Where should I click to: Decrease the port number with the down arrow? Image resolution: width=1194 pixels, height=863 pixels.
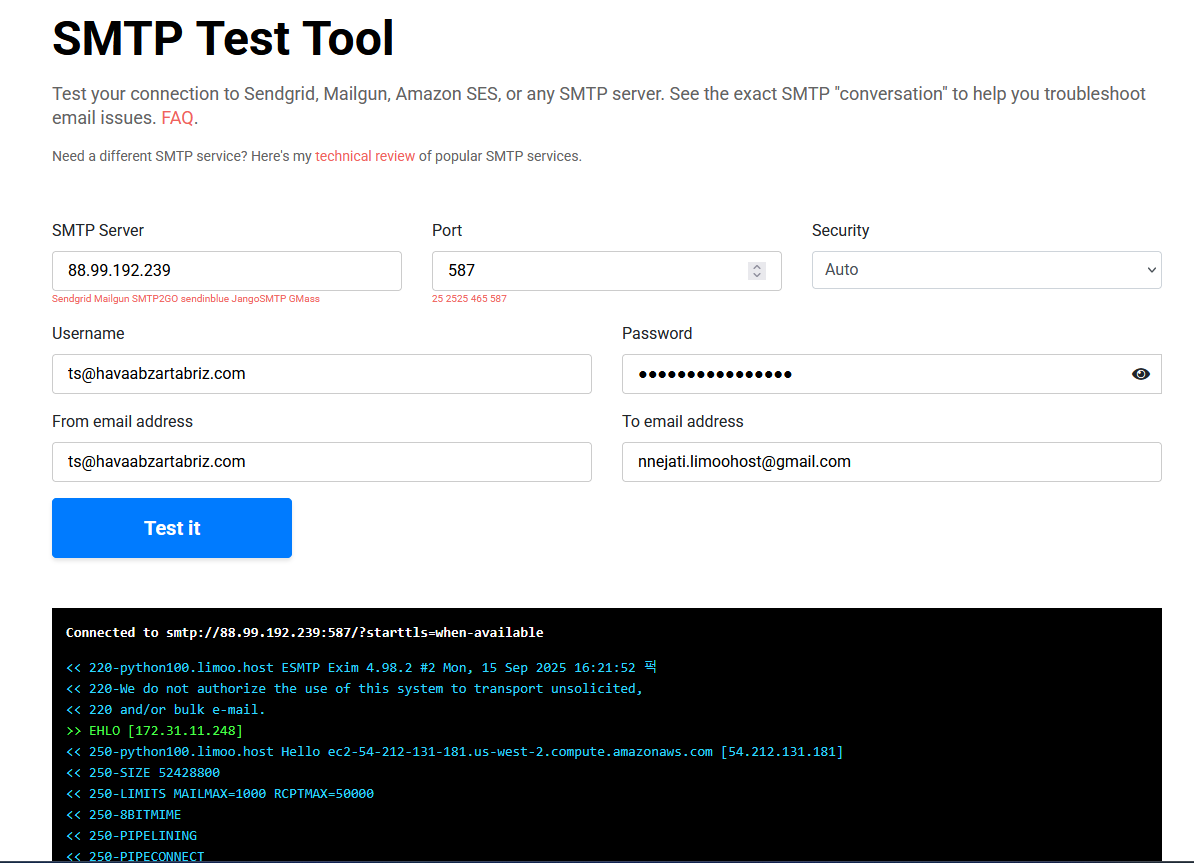pyautogui.click(x=756, y=275)
